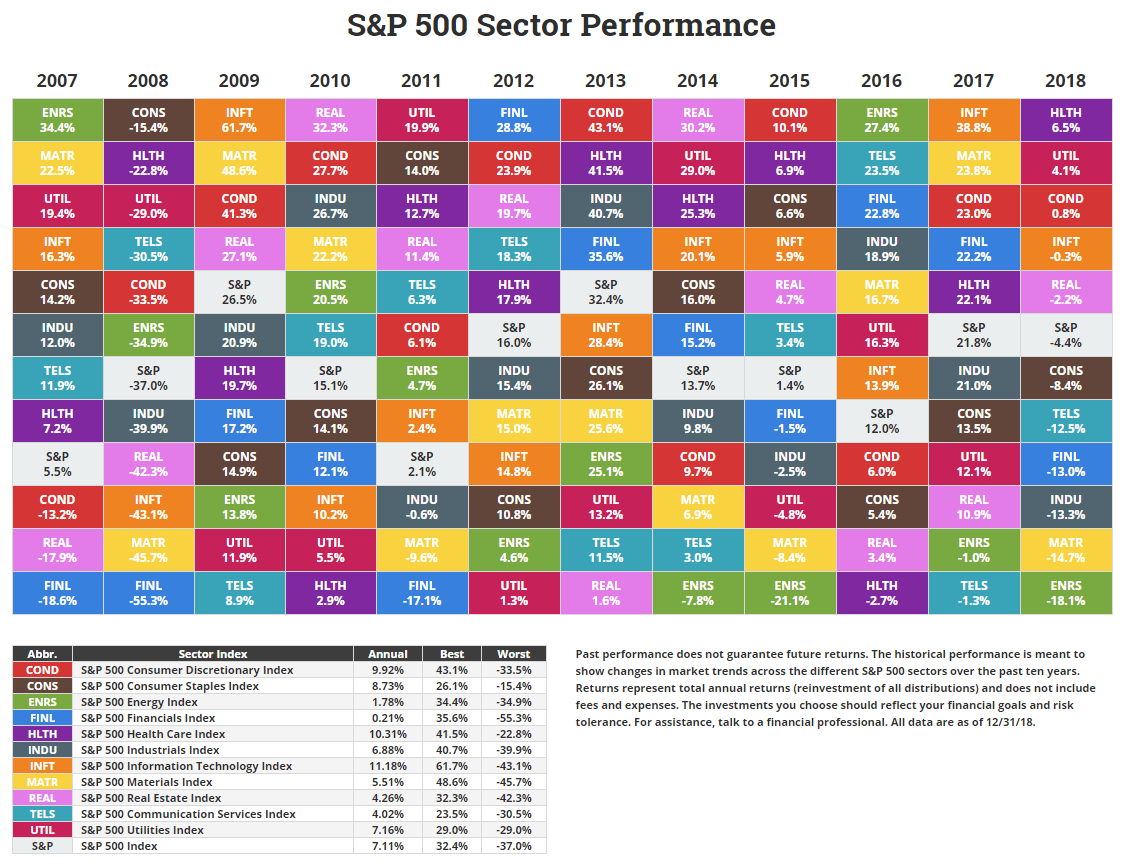
Task: Click the Worst column header
Action: (514, 653)
